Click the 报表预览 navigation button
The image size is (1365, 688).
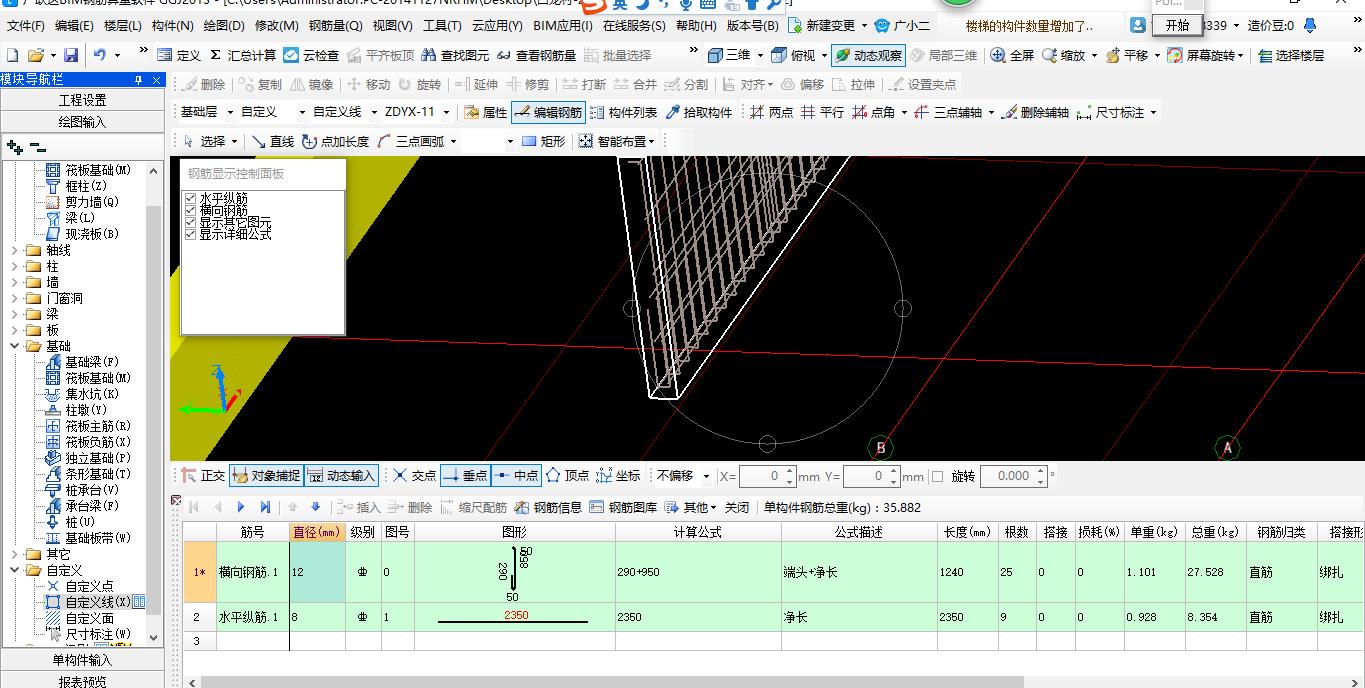tap(82, 682)
